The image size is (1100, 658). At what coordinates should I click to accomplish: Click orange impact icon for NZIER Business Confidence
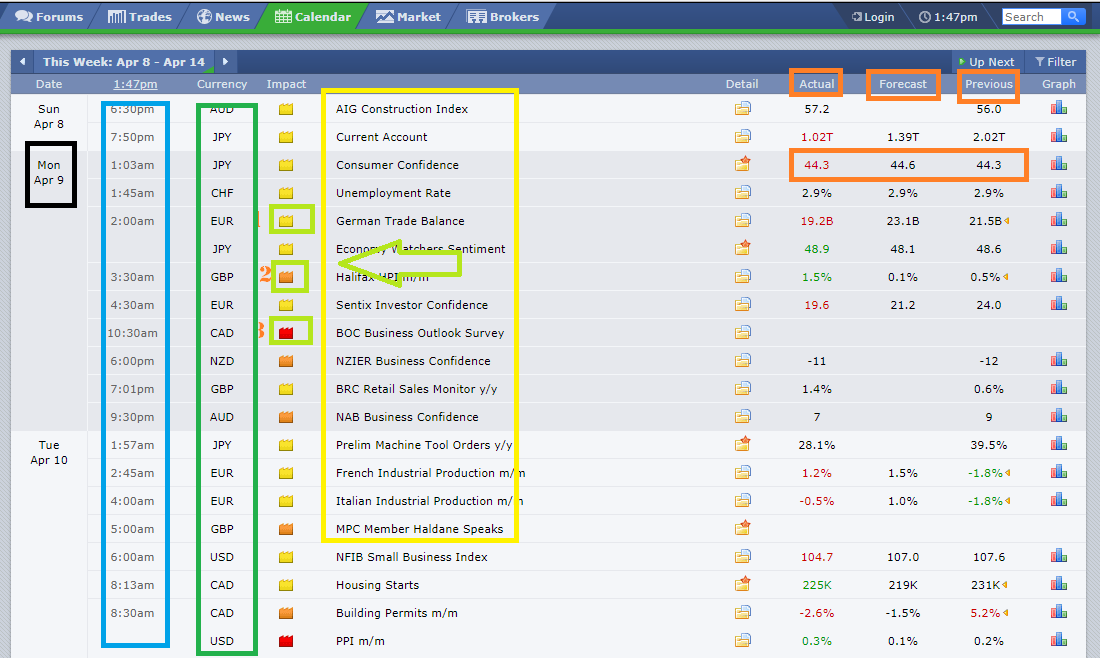[x=286, y=361]
